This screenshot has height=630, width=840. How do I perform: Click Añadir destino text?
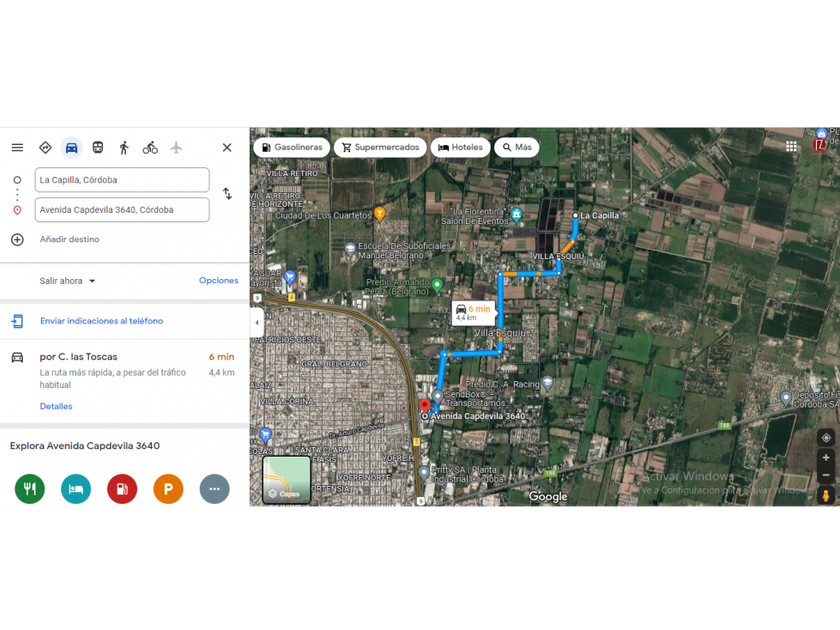[x=70, y=239]
